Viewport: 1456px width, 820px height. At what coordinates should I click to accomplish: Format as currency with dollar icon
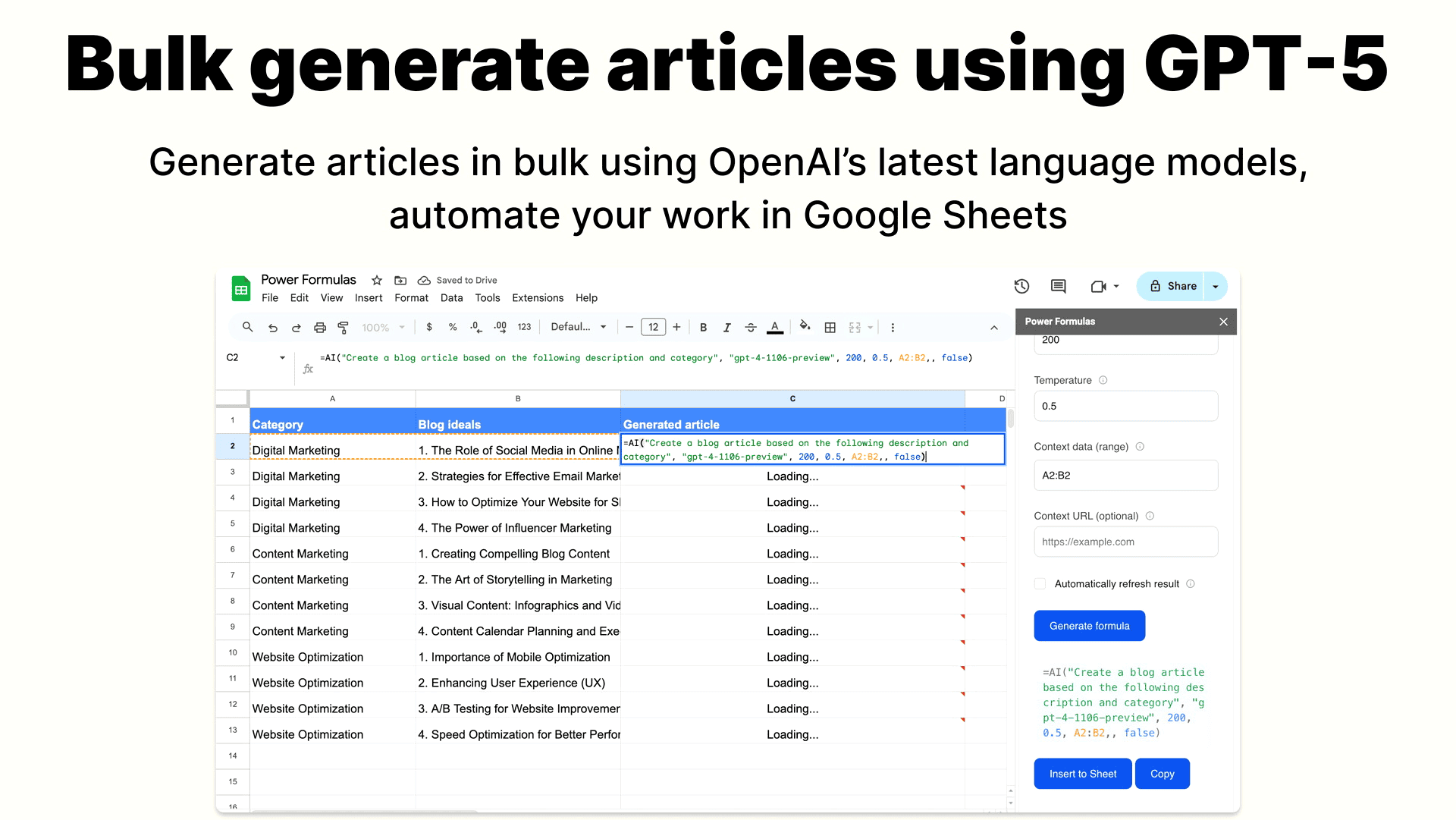click(x=429, y=327)
